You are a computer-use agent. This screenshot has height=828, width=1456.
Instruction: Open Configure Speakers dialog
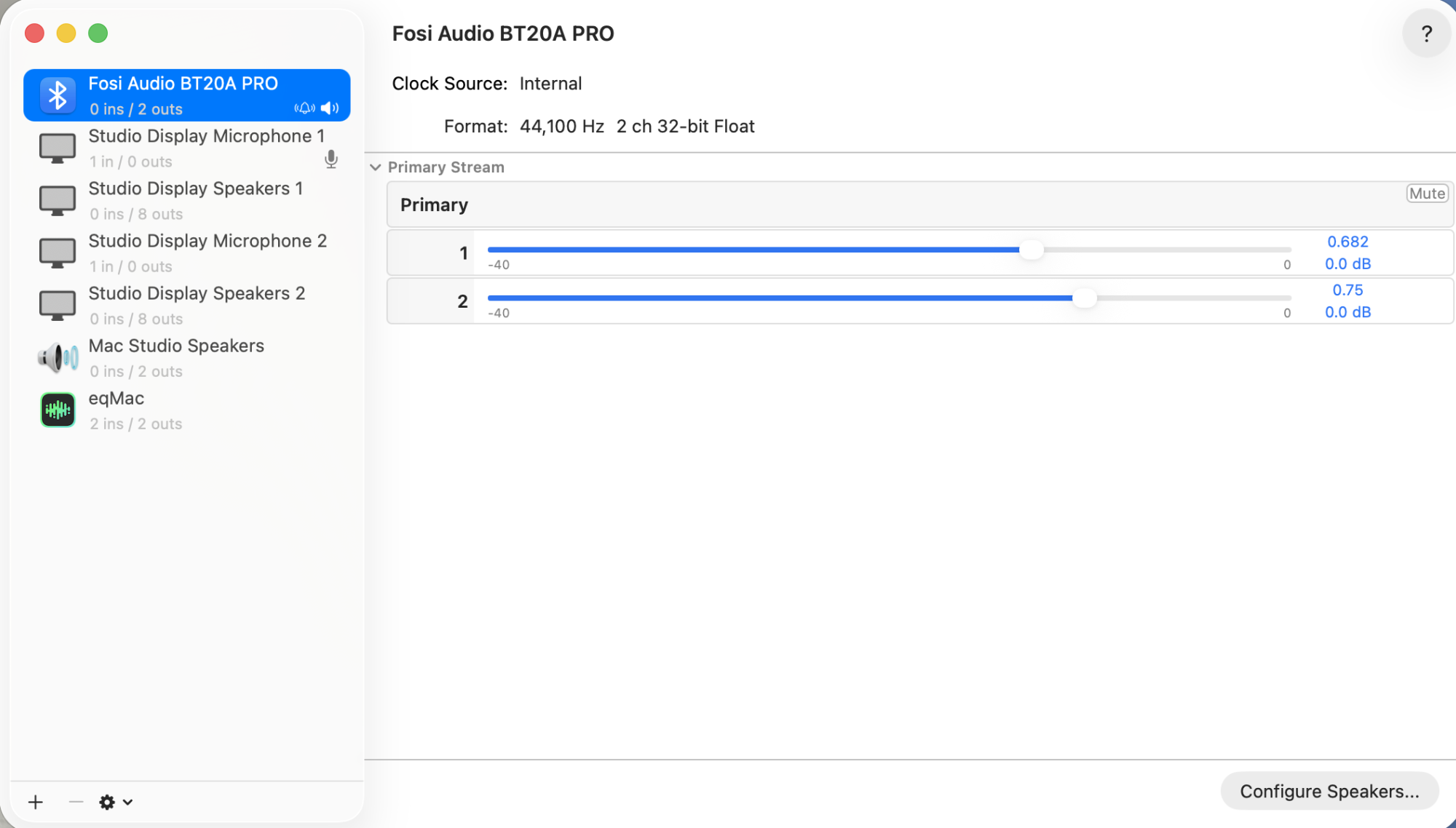click(x=1329, y=791)
